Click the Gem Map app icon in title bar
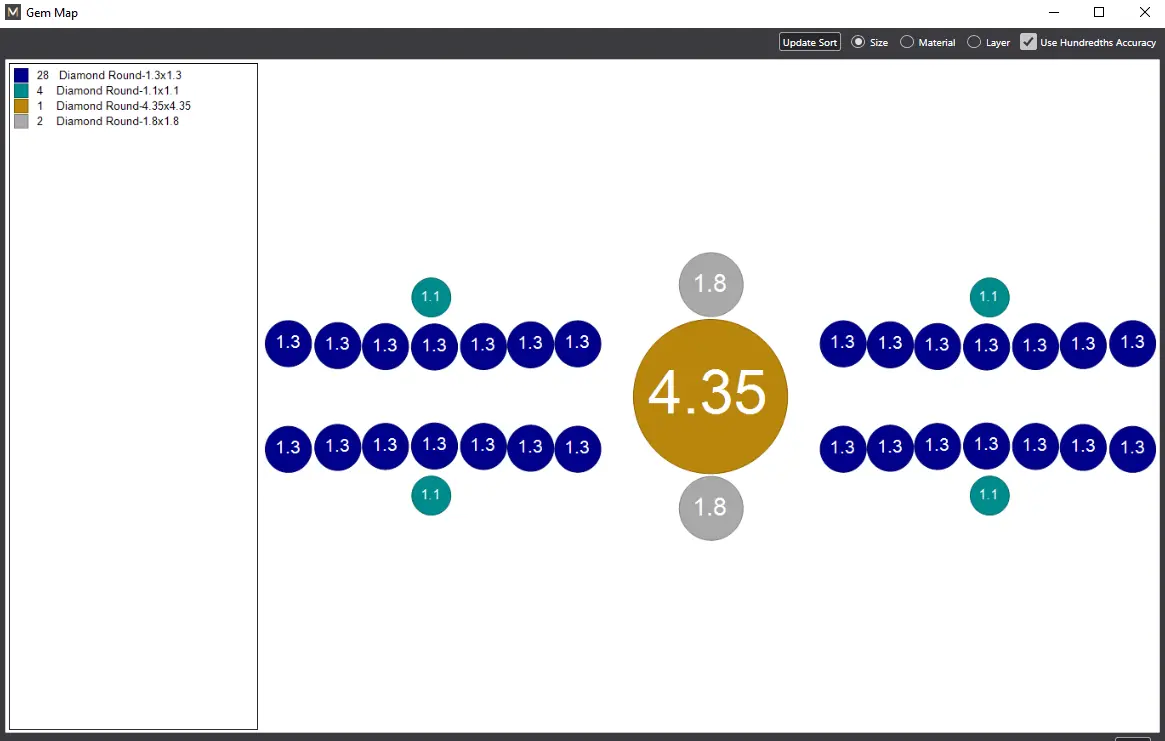This screenshot has height=741, width=1165. [x=13, y=13]
